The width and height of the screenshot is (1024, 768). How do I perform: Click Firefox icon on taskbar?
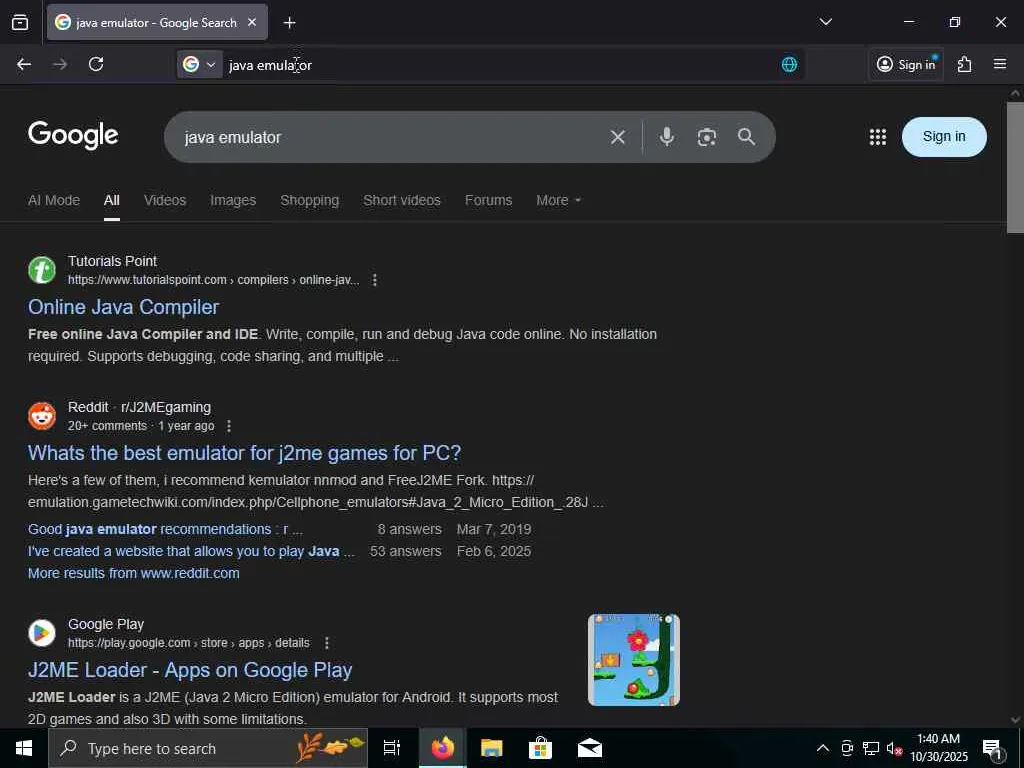pos(442,748)
